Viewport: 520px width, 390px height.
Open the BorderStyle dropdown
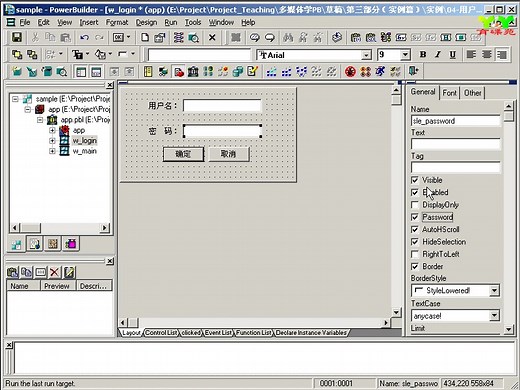pyautogui.click(x=494, y=291)
